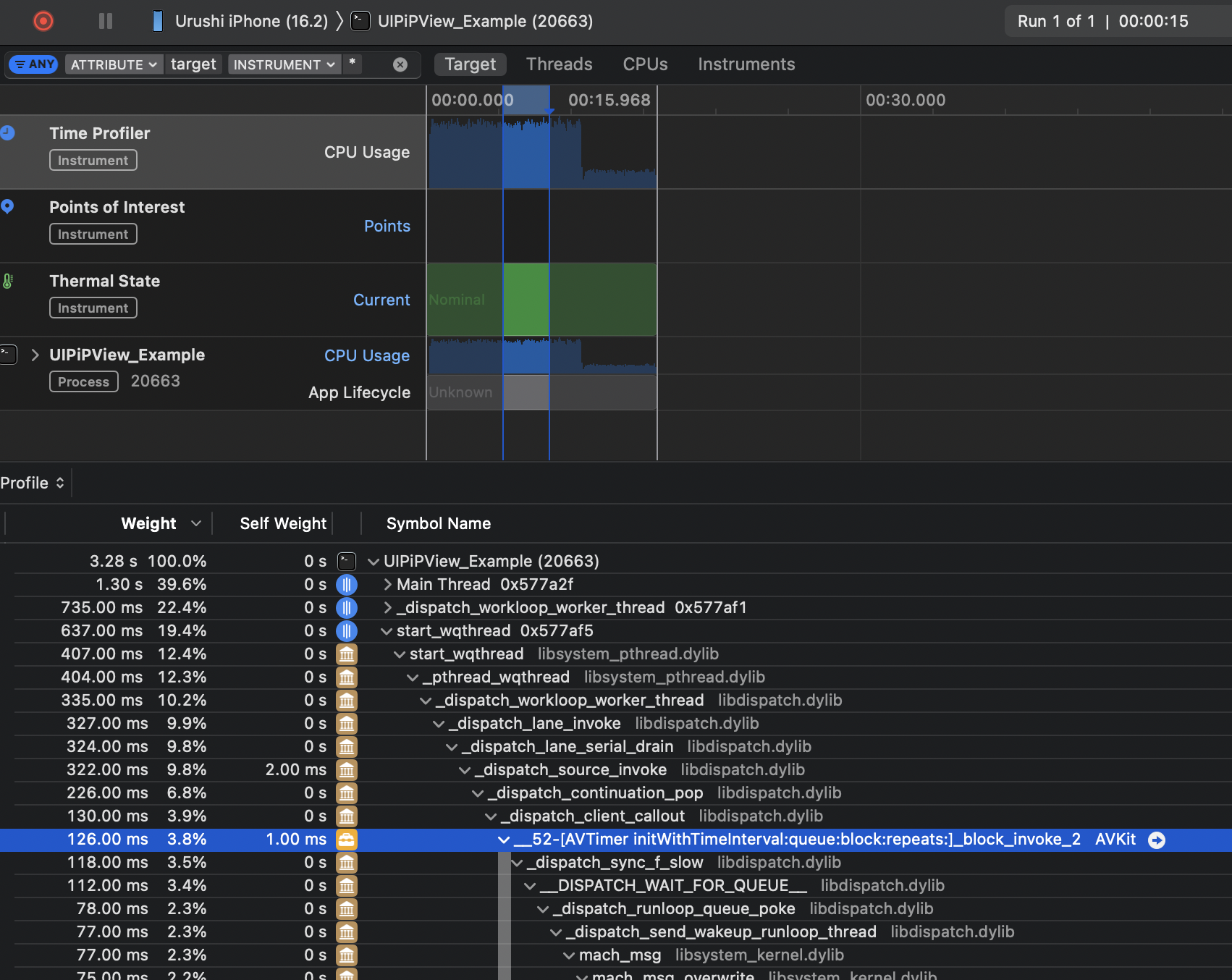Screen dimensions: 1232x980
Task: Click the 00:30.000 timeline ruler mark
Action: 906,100
